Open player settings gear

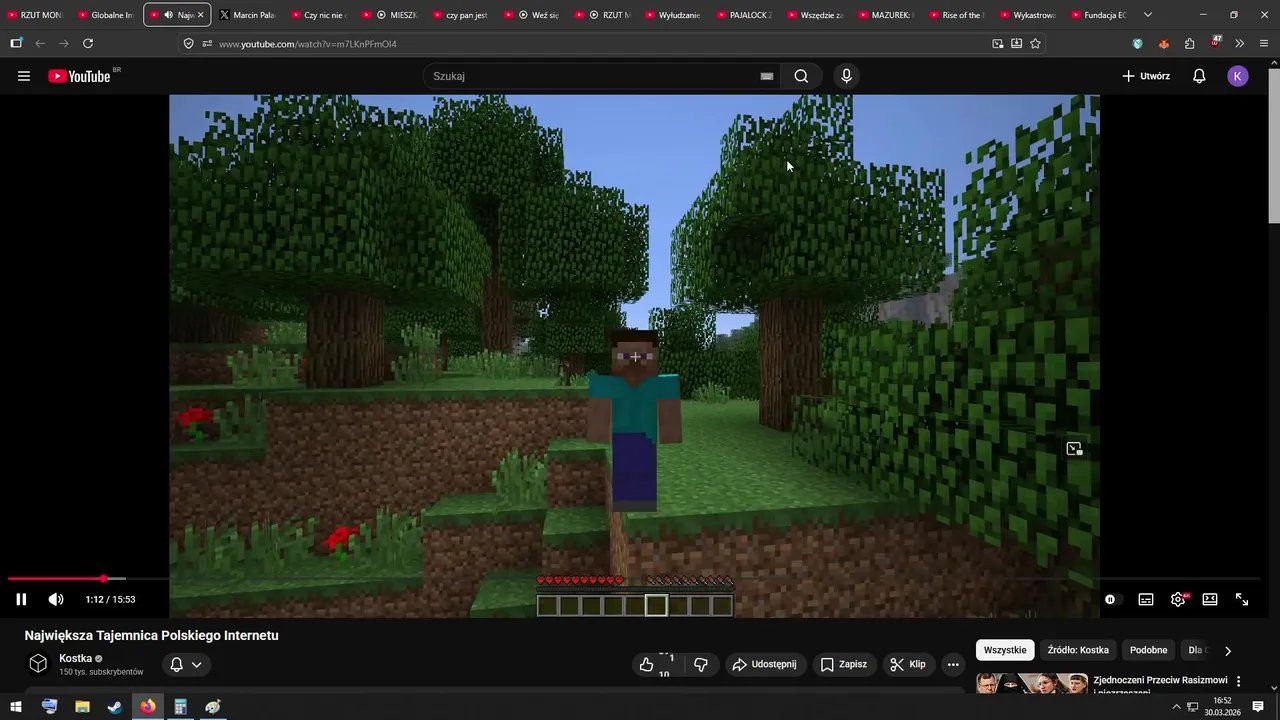1178,599
